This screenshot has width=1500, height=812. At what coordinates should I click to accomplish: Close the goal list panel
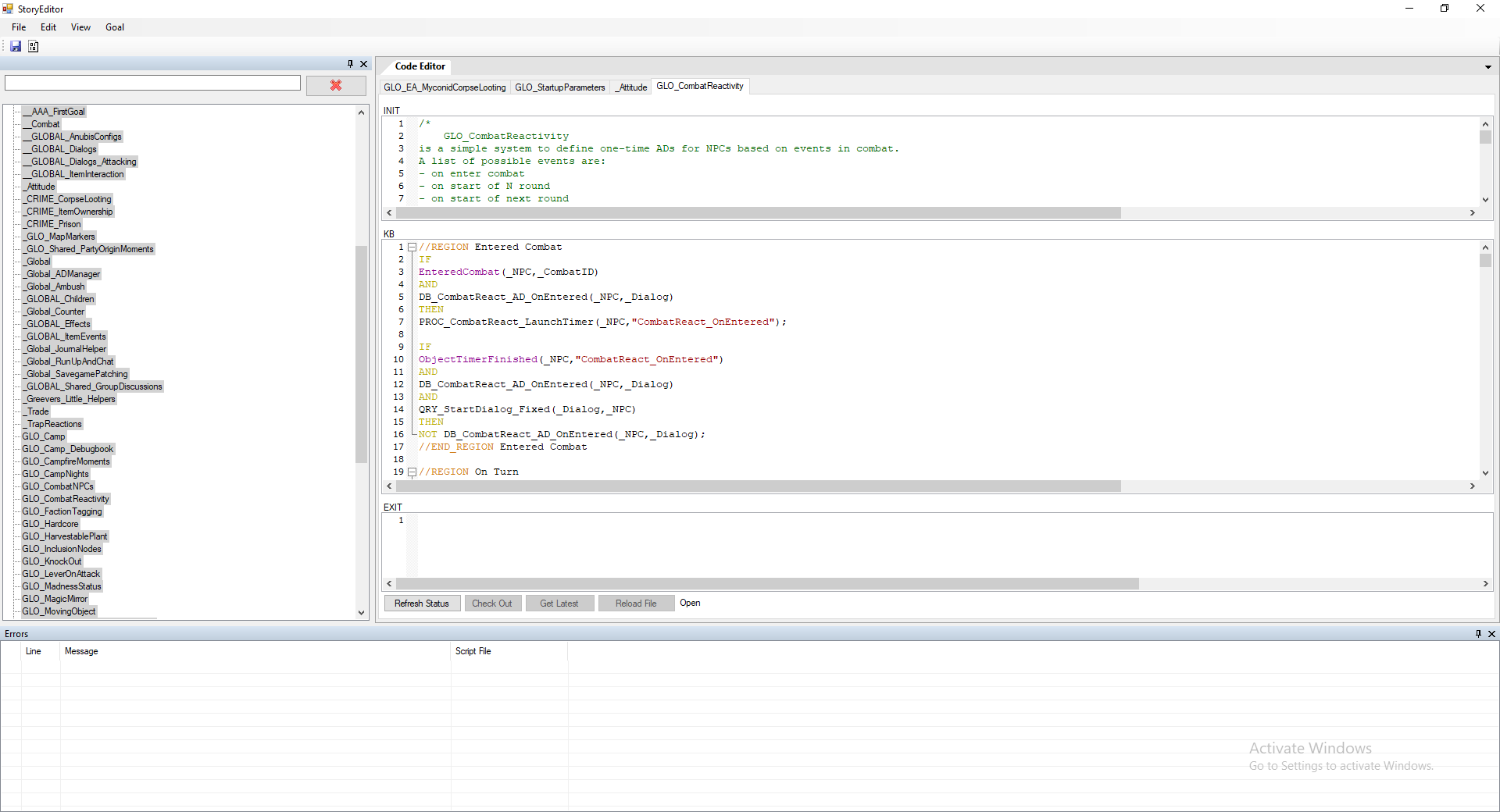tap(363, 64)
